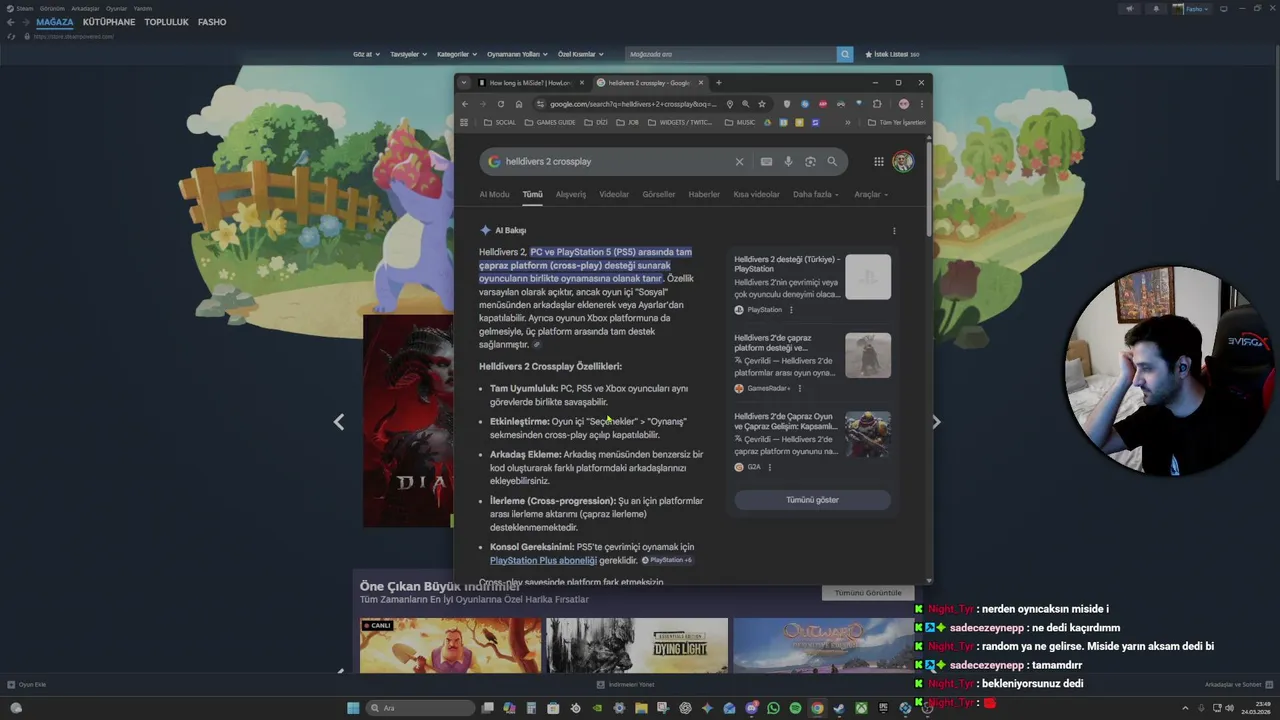Screen dimensions: 1280x720
Task: Show next Steam featured game
Action: [x=936, y=422]
